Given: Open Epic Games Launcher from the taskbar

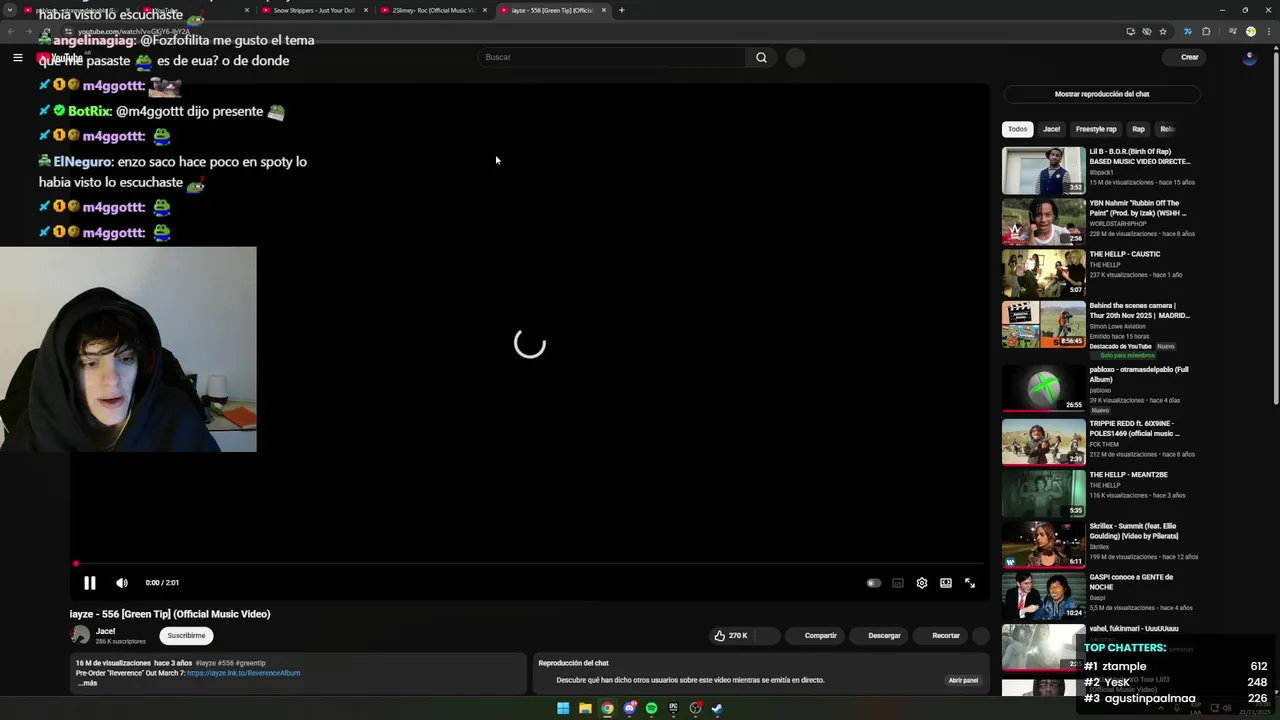Looking at the screenshot, I should [x=673, y=708].
